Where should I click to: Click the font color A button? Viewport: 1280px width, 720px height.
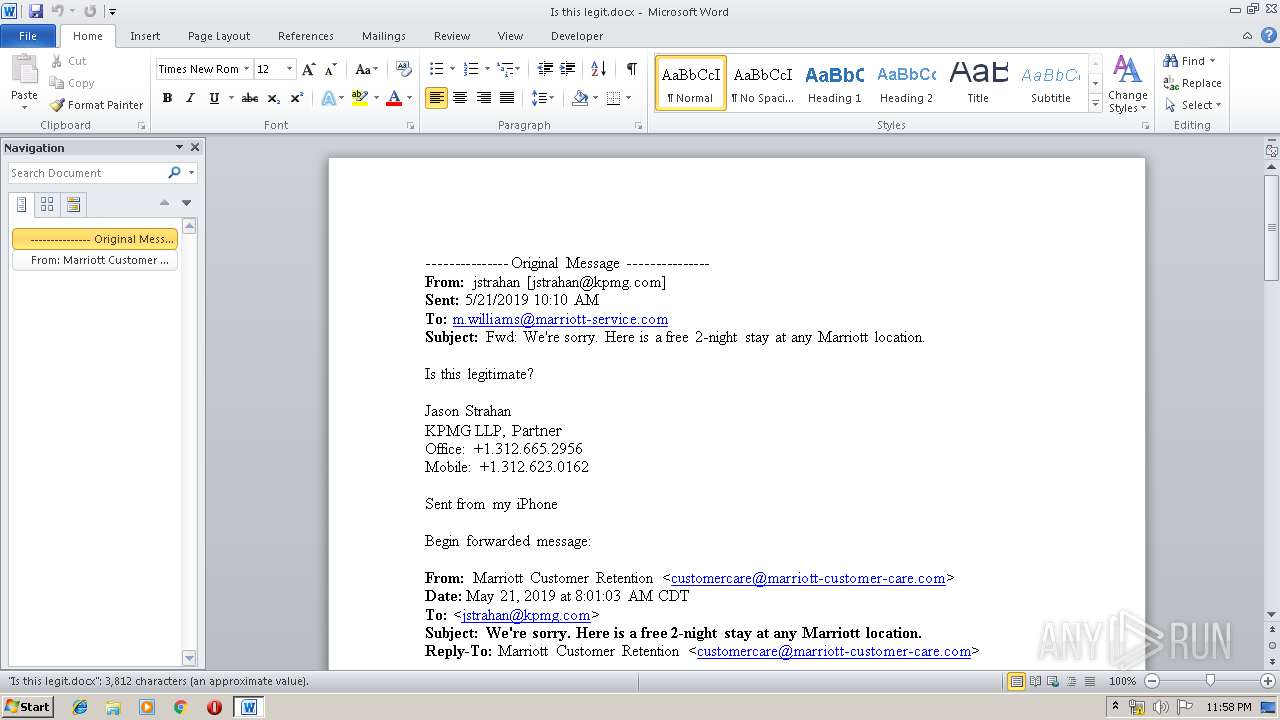(394, 98)
